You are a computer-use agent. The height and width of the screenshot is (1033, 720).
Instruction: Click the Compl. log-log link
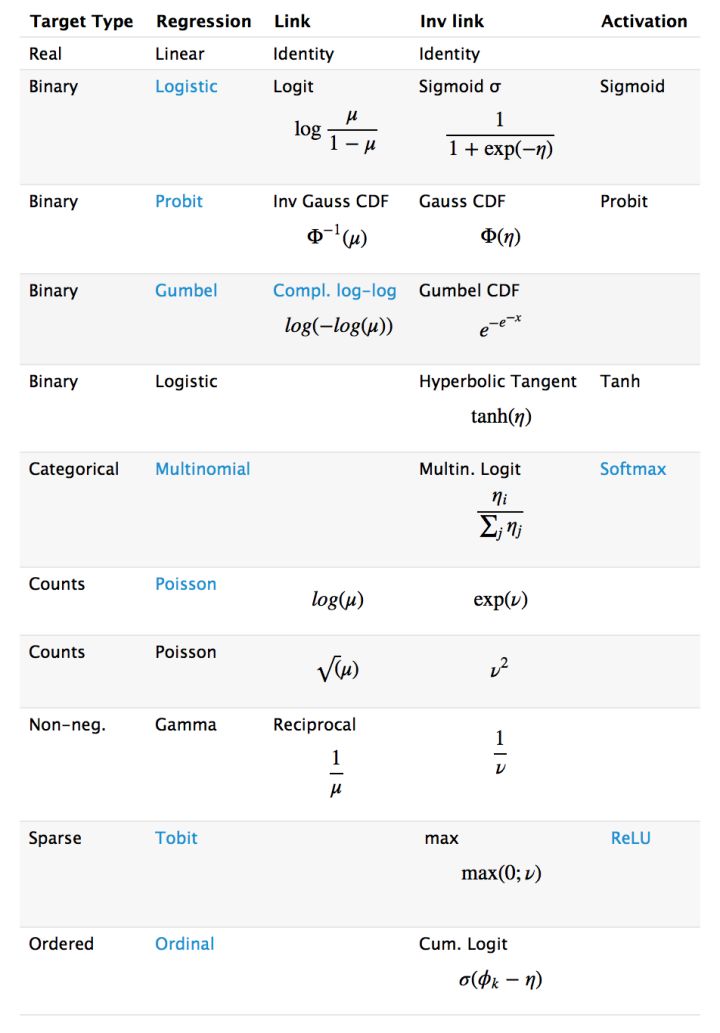click(335, 291)
